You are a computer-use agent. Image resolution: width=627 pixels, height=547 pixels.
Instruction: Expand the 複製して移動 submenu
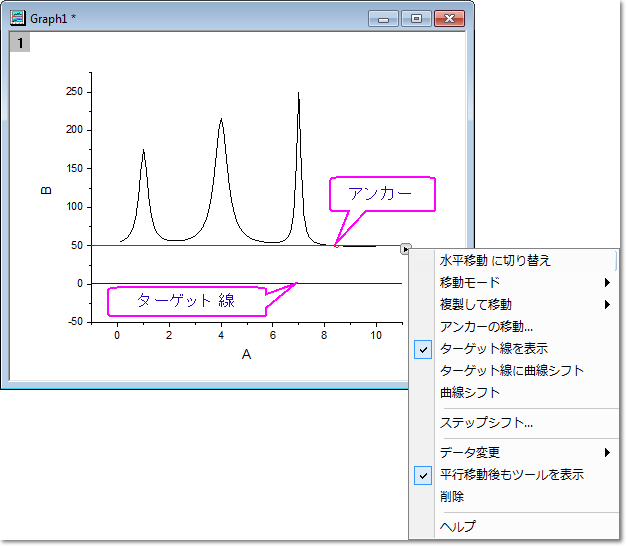[x=516, y=305]
